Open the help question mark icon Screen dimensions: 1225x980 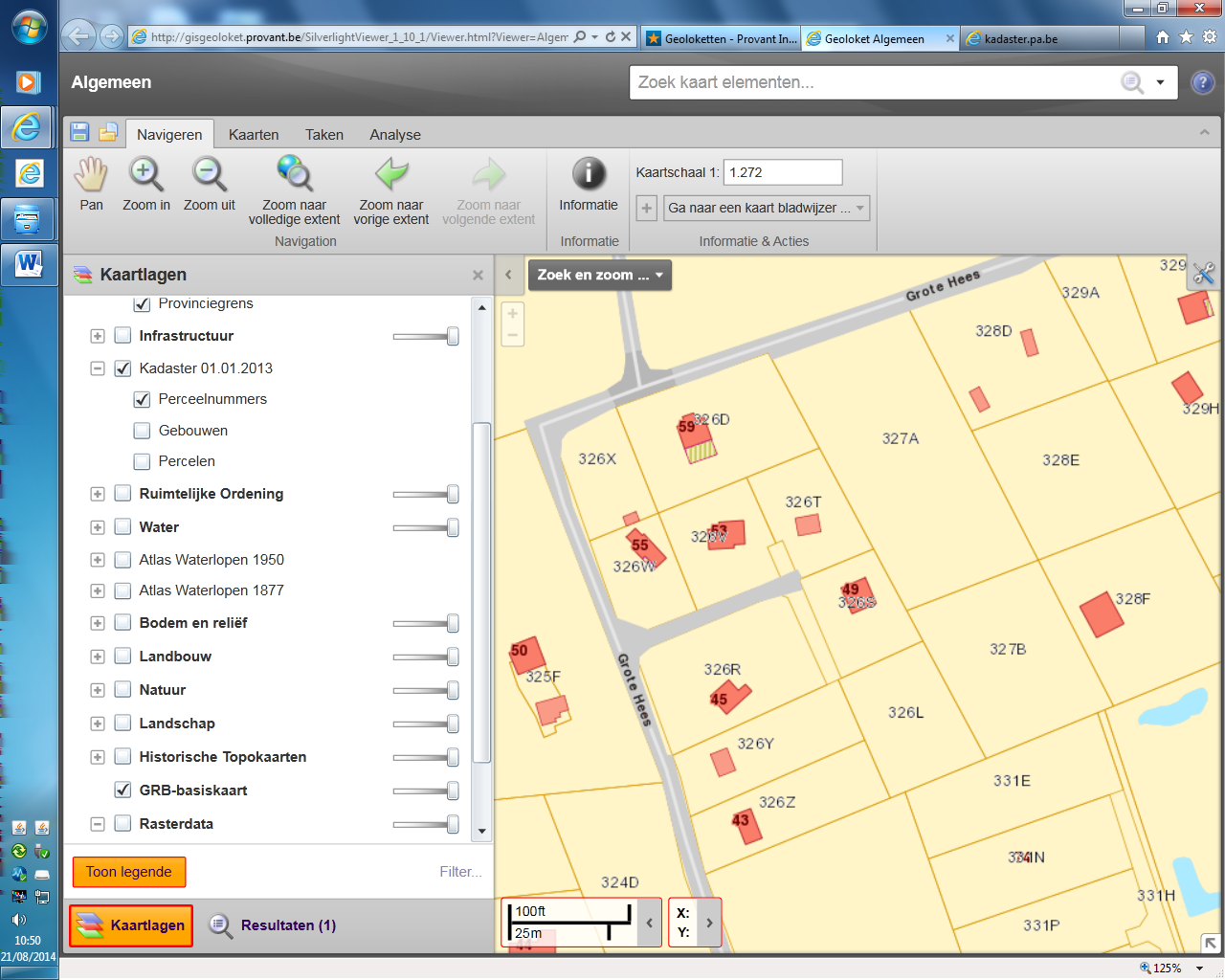(x=1203, y=82)
